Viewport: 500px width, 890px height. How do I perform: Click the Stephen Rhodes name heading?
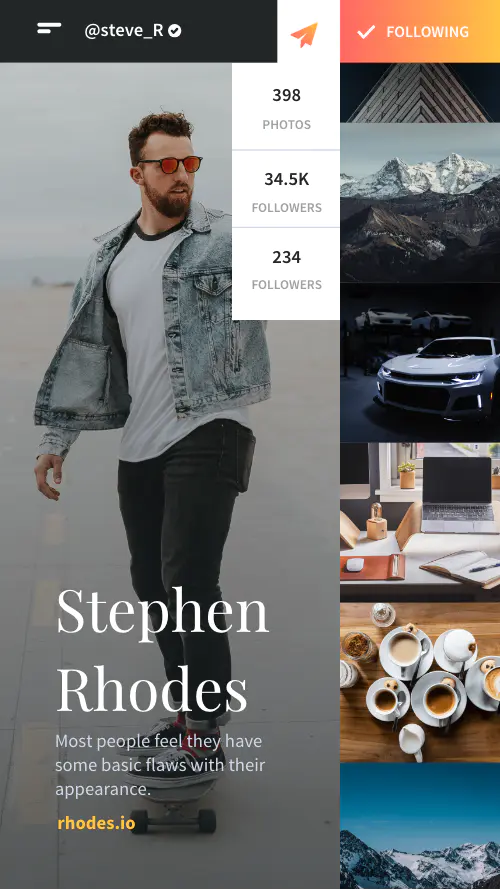click(x=162, y=649)
